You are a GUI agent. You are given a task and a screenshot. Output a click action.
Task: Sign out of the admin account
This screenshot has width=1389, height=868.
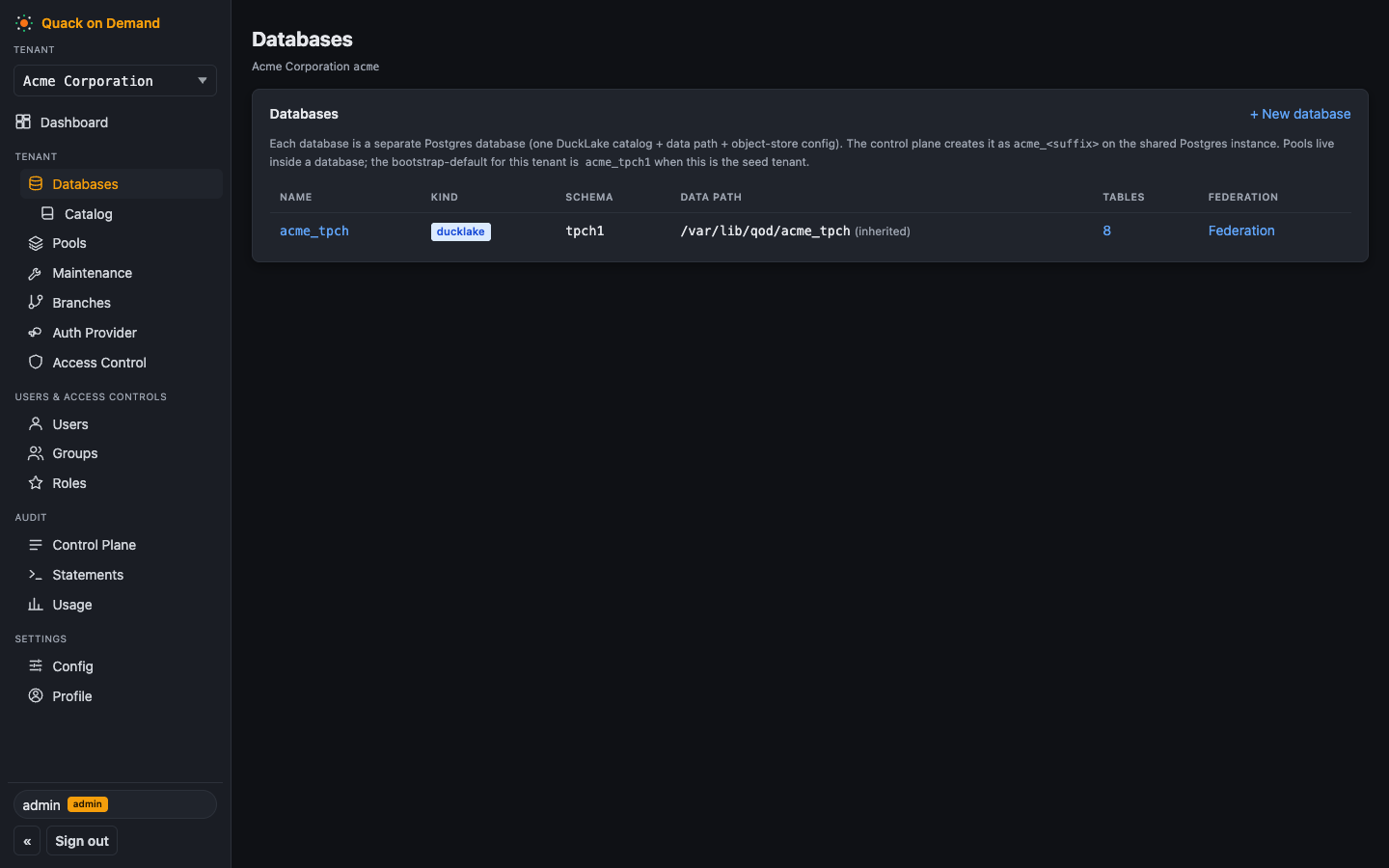(82, 841)
